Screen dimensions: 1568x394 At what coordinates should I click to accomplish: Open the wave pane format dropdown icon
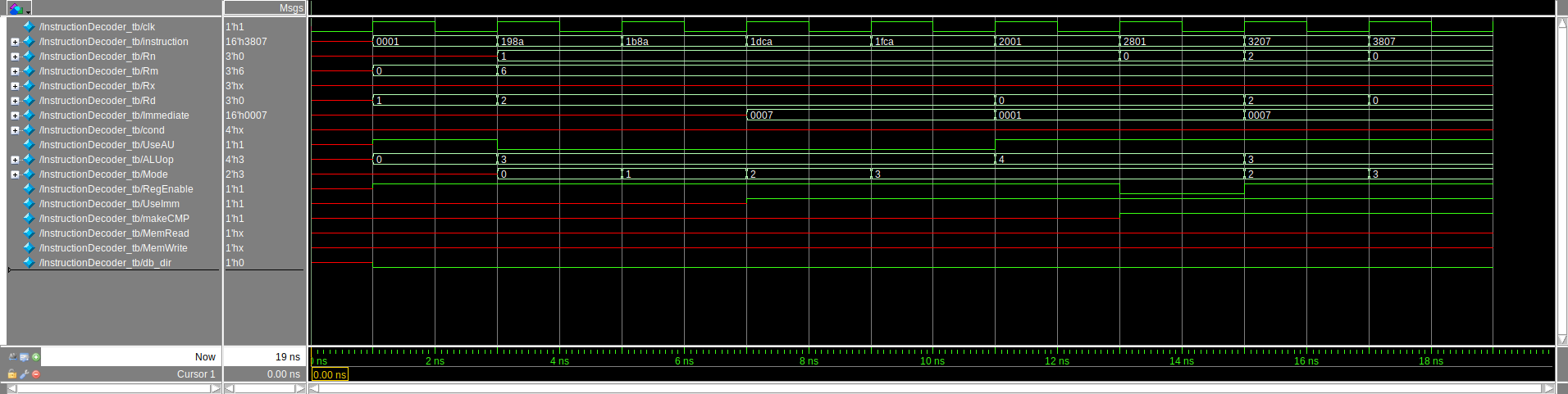click(x=18, y=8)
